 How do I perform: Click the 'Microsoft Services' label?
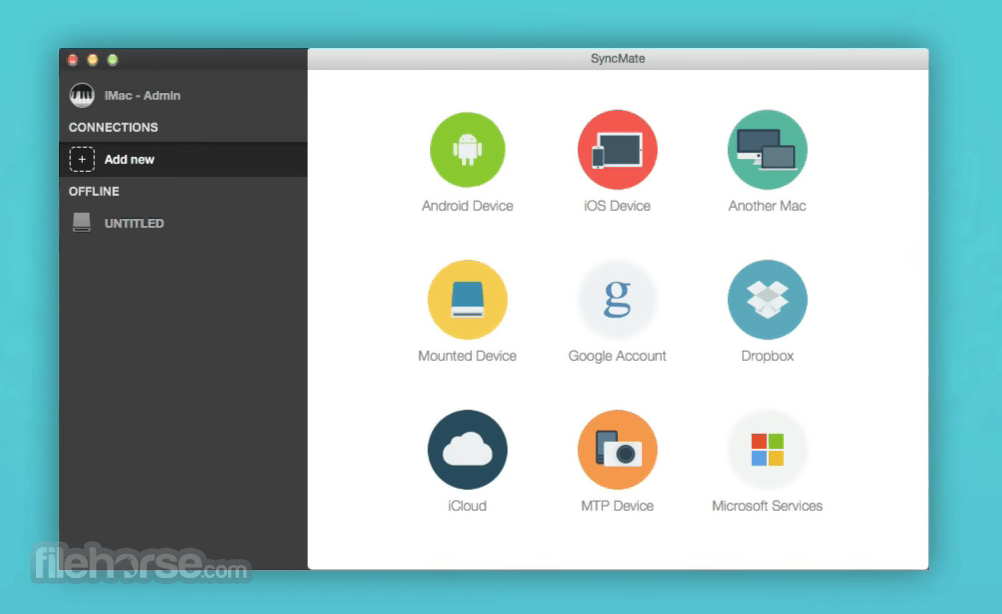click(x=767, y=506)
